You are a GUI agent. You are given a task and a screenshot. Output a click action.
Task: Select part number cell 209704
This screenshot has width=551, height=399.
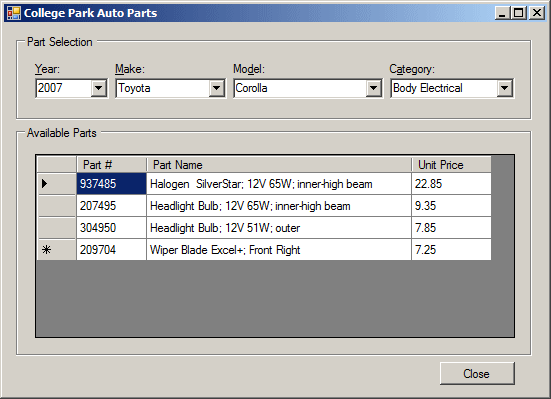tap(111, 250)
